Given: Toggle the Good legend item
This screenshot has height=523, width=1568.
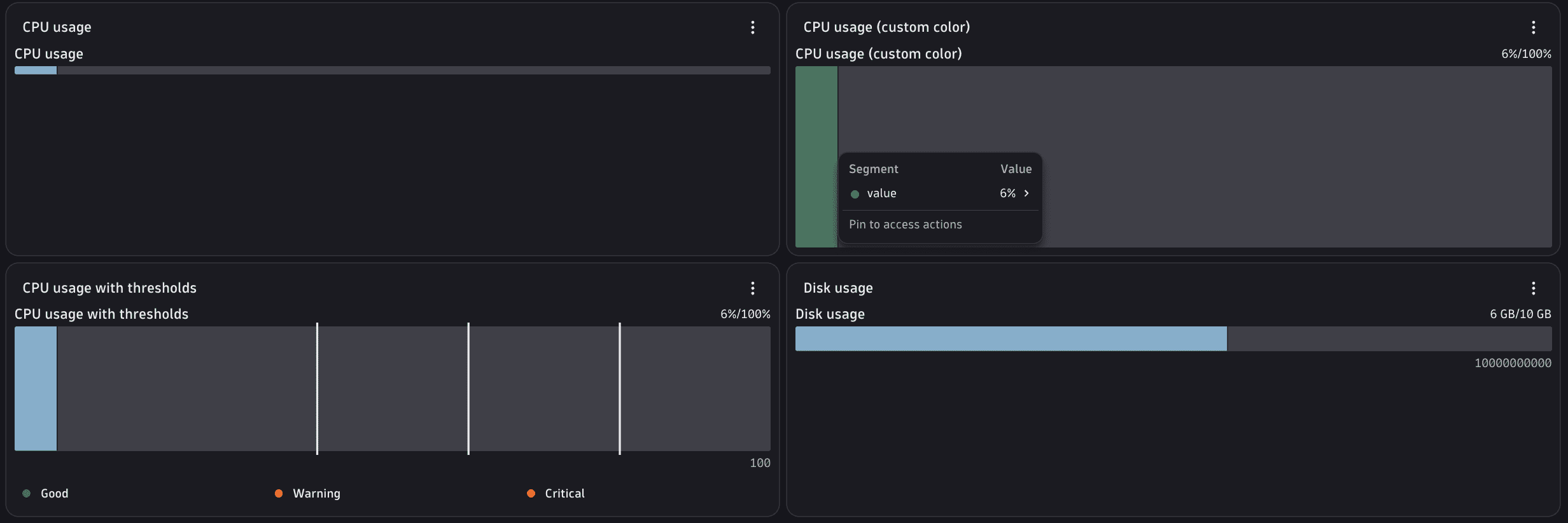Looking at the screenshot, I should (46, 493).
